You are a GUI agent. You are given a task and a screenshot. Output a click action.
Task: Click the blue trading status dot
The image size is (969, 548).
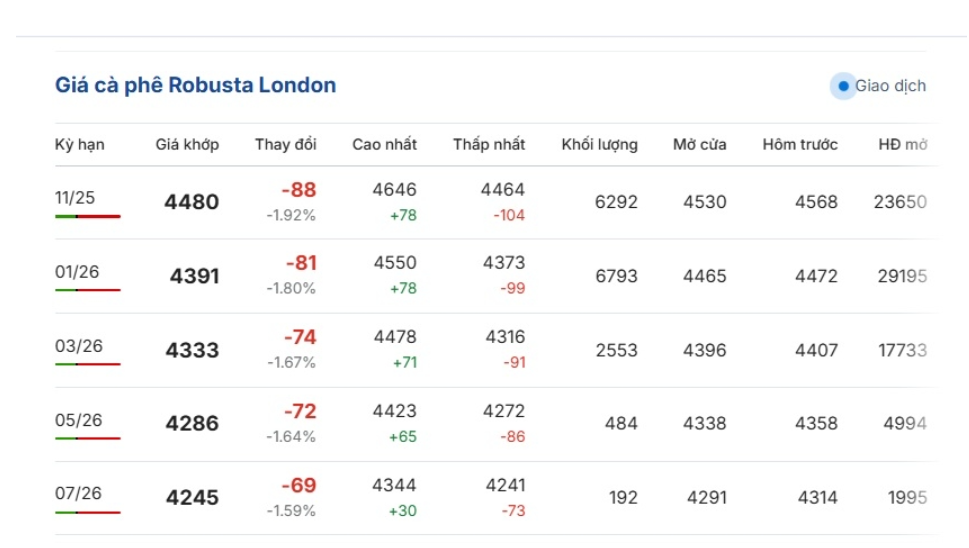coord(843,86)
